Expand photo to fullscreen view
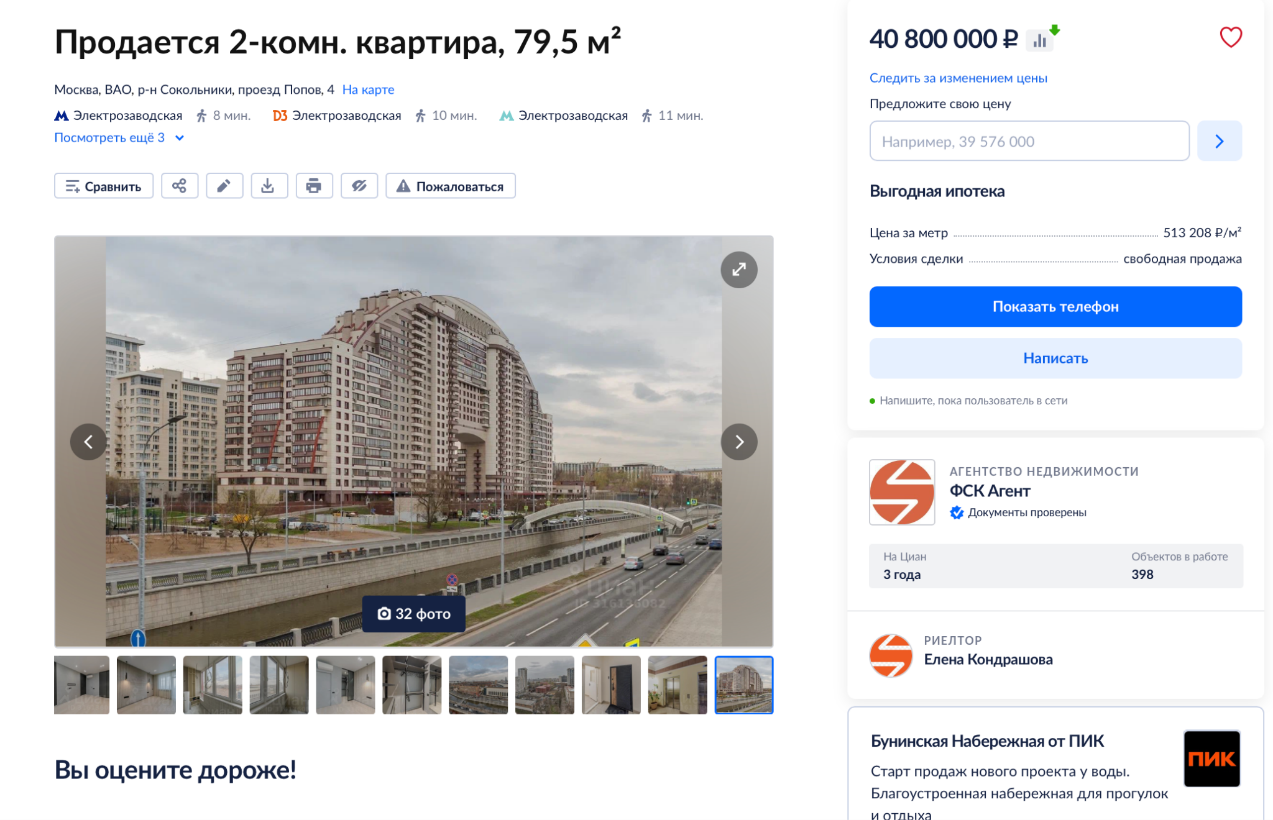1273x820 pixels. pos(739,269)
